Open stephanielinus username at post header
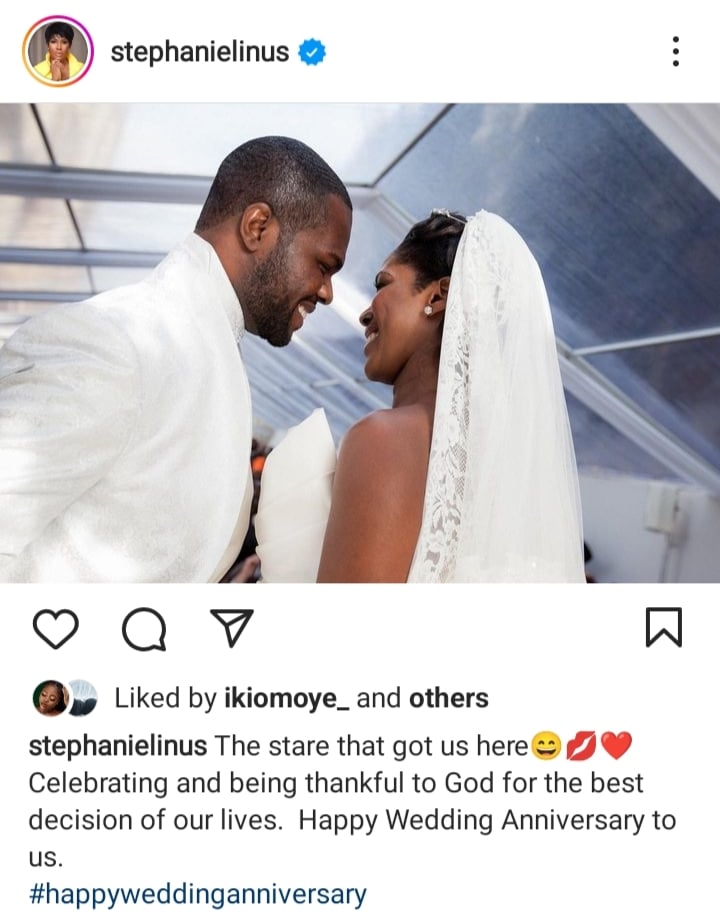 point(200,52)
